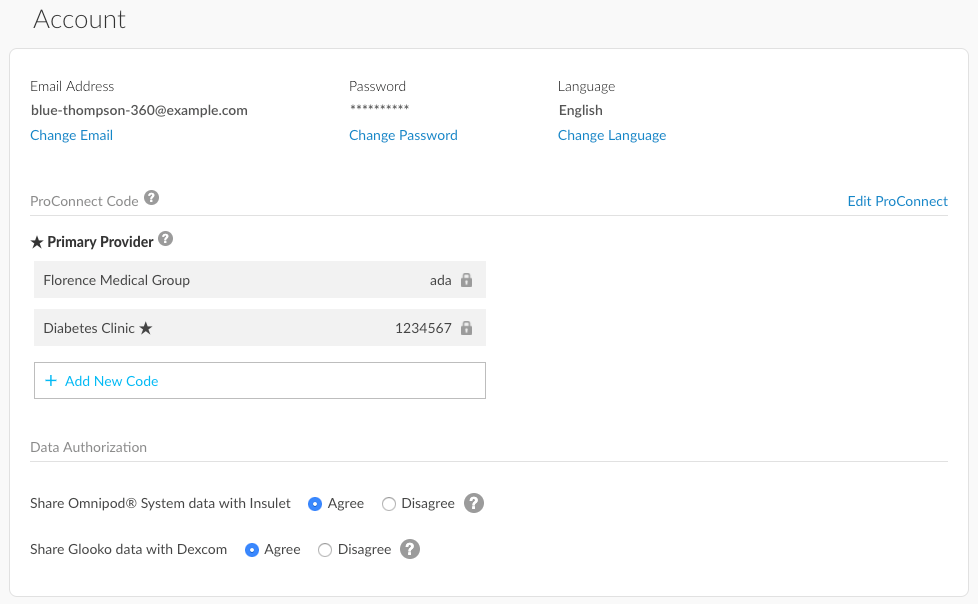
Task: Select Agree for sharing Glooko data
Action: 253,549
